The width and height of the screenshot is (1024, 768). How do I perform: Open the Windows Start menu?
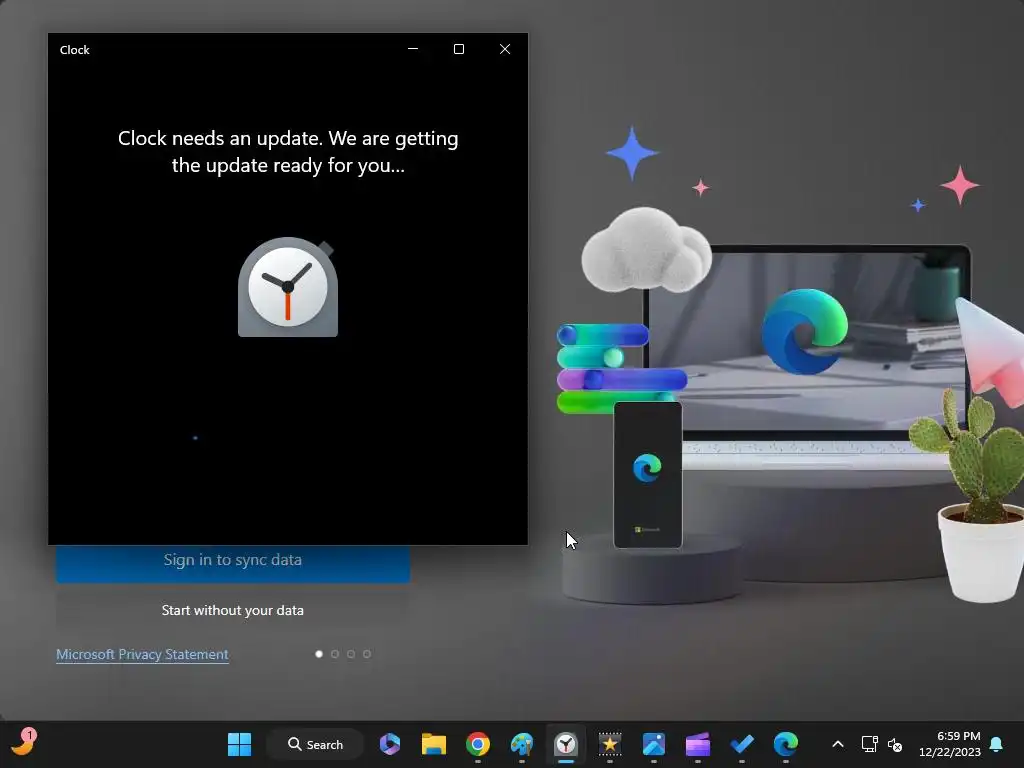239,744
